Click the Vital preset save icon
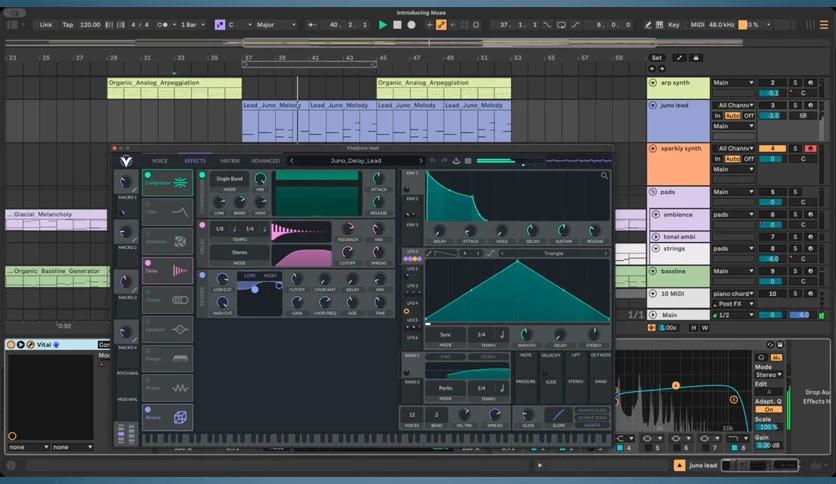This screenshot has width=836, height=484. click(456, 160)
